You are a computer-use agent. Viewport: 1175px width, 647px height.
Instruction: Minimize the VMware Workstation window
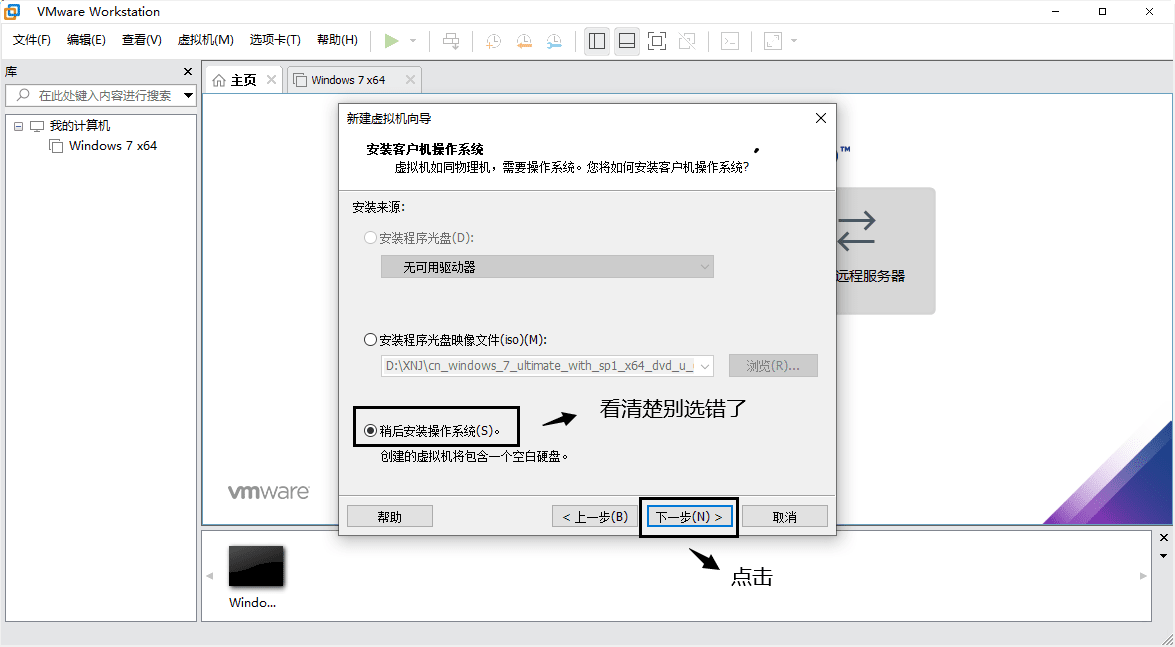tap(1056, 12)
